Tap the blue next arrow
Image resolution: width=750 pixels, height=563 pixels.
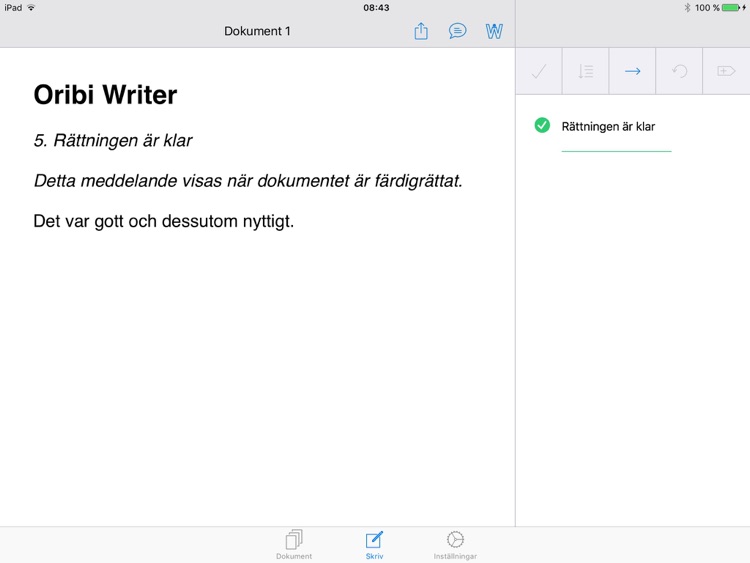pyautogui.click(x=632, y=71)
